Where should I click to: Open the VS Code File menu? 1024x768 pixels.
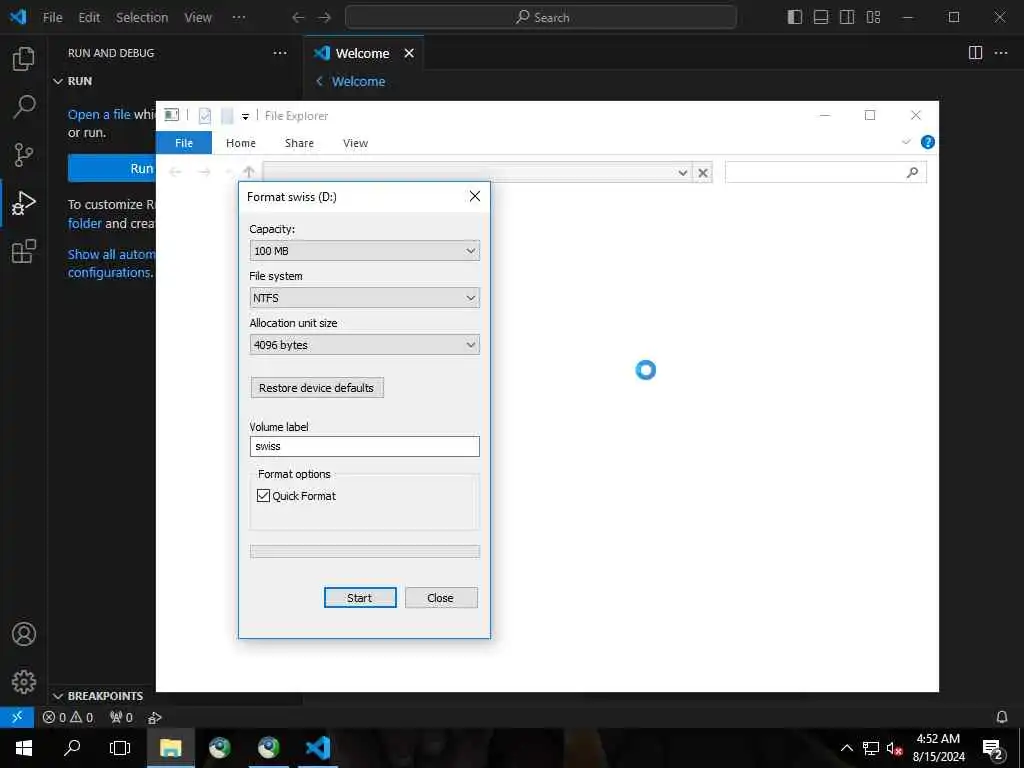(52, 18)
